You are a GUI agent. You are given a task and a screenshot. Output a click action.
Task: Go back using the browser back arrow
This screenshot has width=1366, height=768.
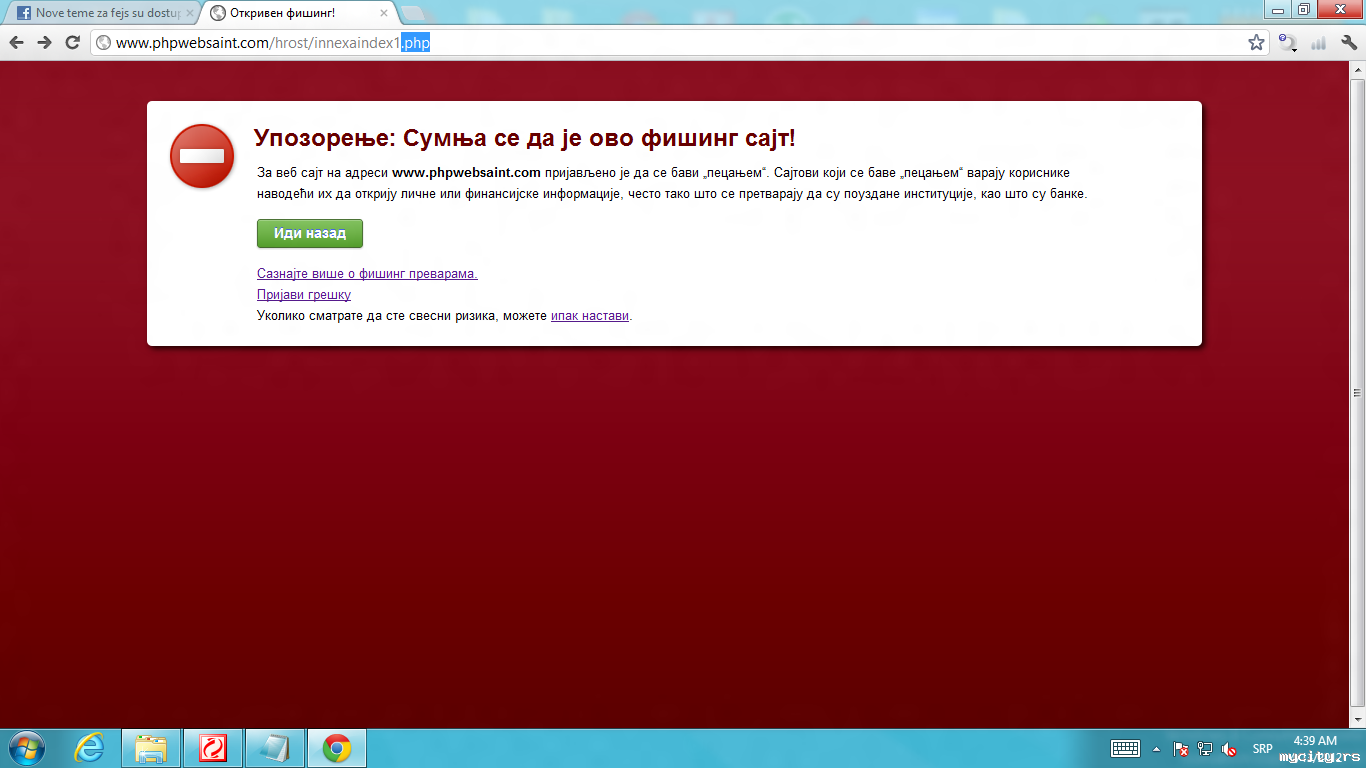click(17, 42)
